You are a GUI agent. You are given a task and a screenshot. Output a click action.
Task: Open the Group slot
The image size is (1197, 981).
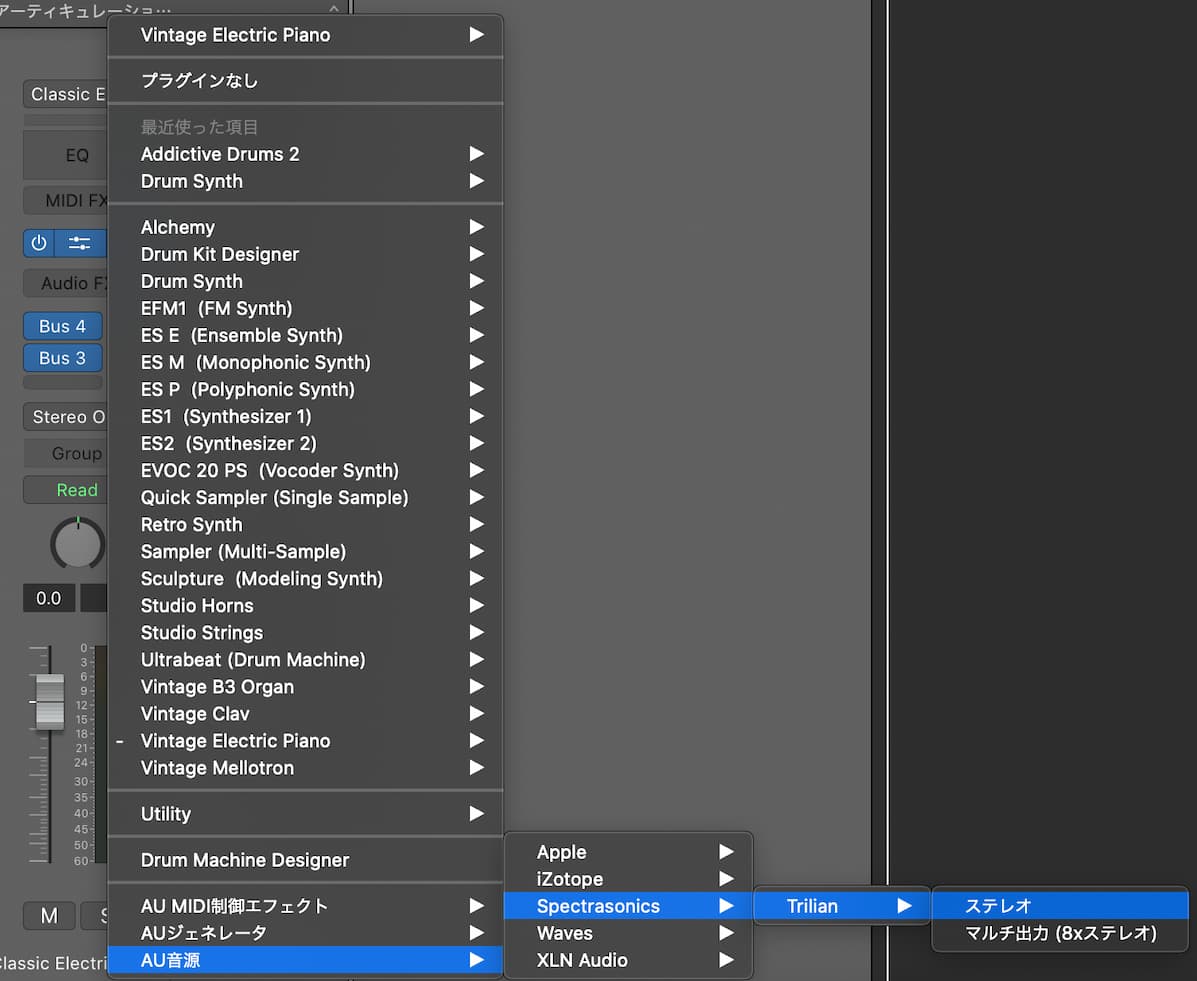pos(66,453)
